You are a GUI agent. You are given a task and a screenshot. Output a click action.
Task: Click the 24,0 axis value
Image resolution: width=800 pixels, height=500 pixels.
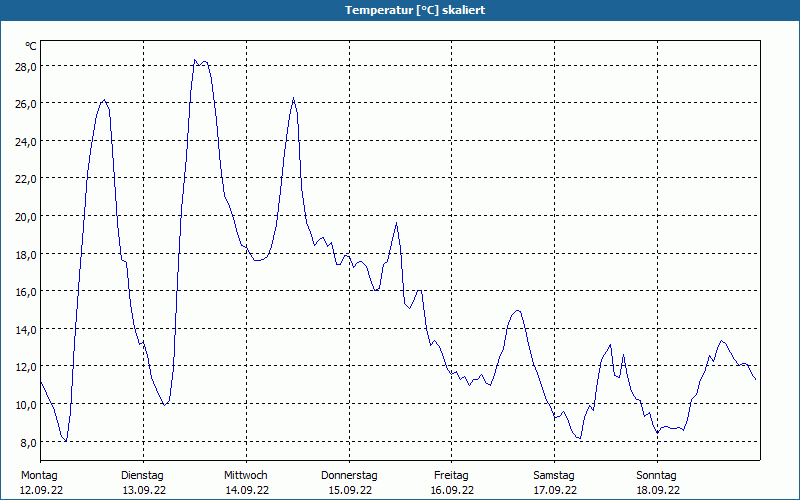(x=26, y=142)
